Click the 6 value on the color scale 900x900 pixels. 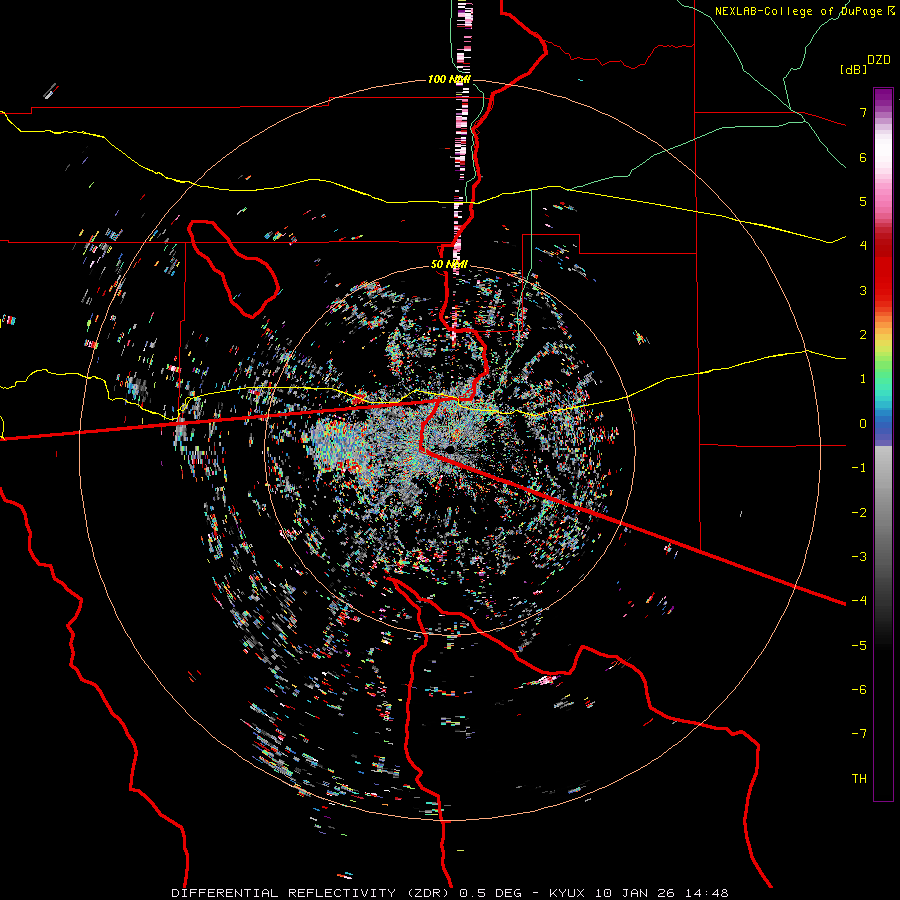(x=863, y=157)
